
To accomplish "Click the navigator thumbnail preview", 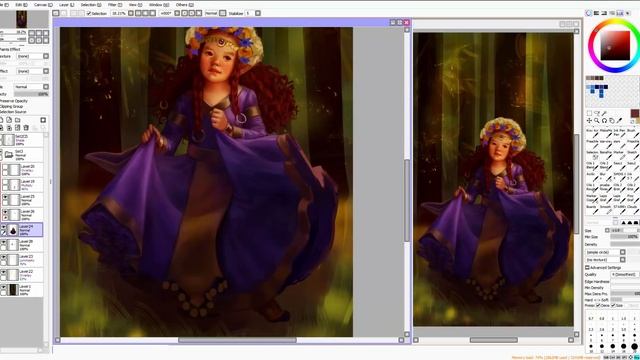I will pos(21,19).
